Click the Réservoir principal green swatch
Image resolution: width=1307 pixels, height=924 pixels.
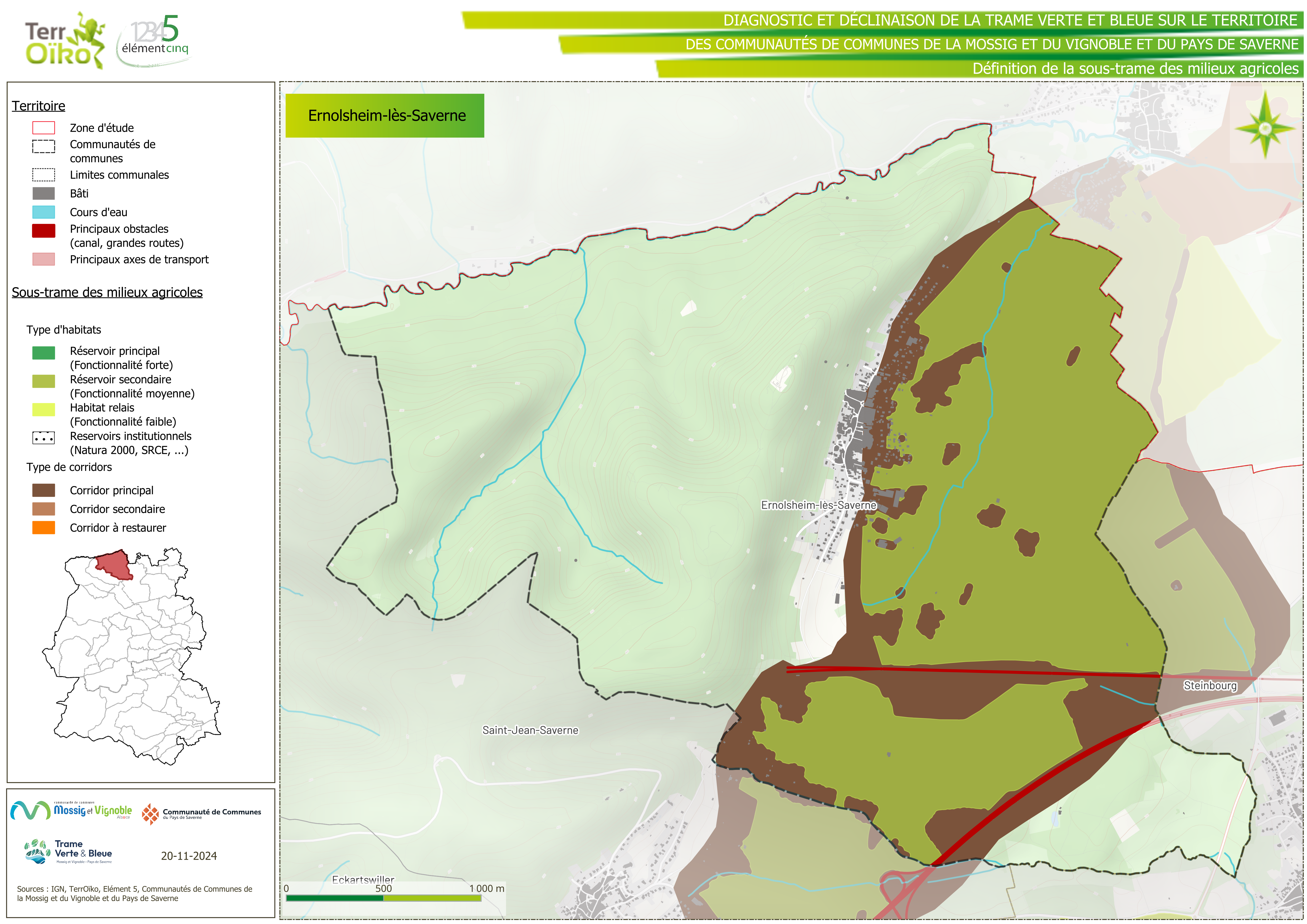pyautogui.click(x=44, y=353)
